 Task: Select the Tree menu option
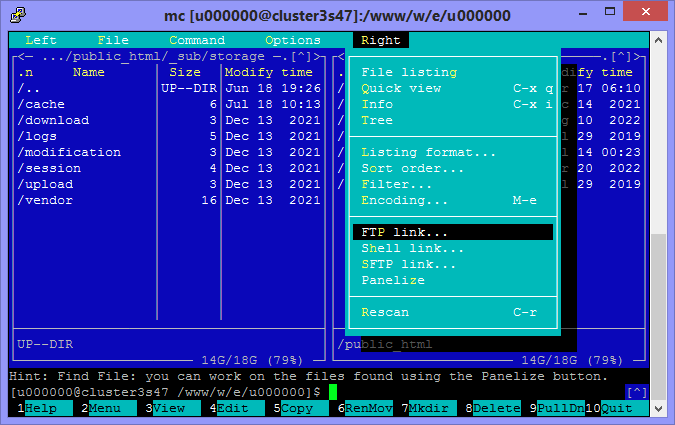377,120
